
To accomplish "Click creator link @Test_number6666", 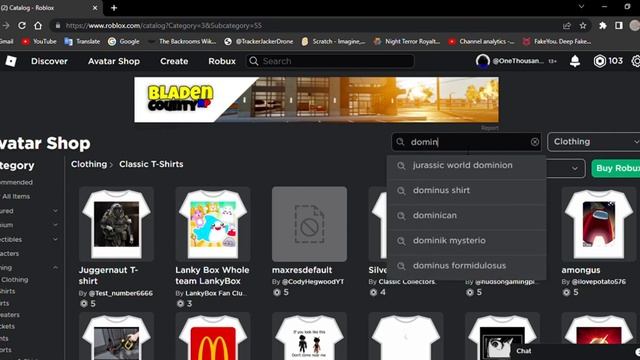I will pos(120,293).
